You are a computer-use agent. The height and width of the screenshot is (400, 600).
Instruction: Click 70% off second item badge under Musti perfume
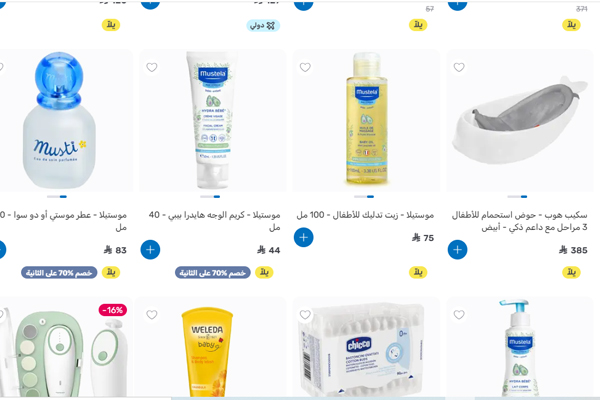(59, 273)
